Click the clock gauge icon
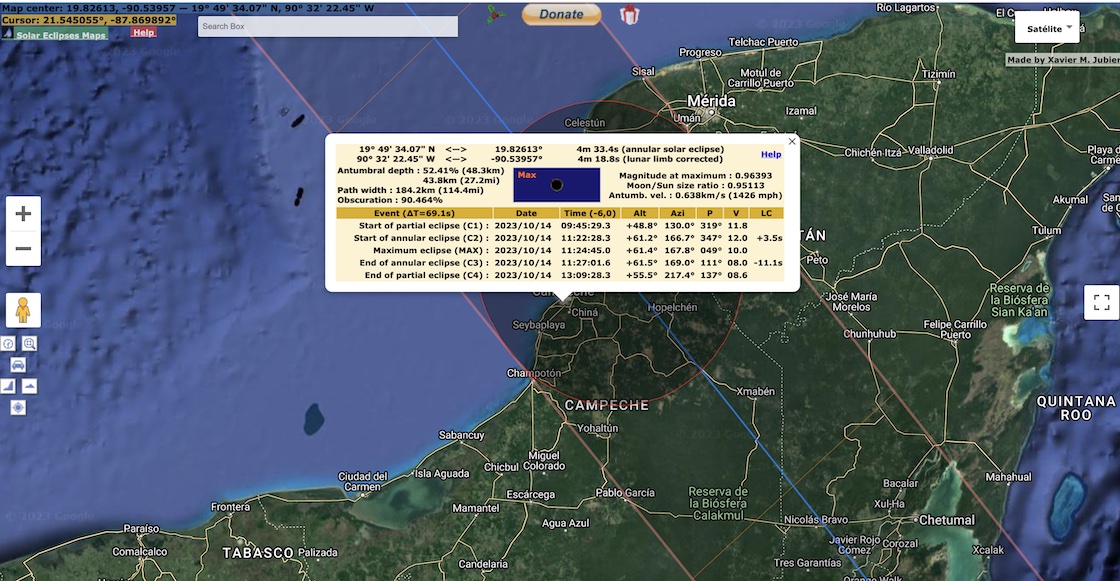This screenshot has width=1120, height=581. pyautogui.click(x=9, y=344)
